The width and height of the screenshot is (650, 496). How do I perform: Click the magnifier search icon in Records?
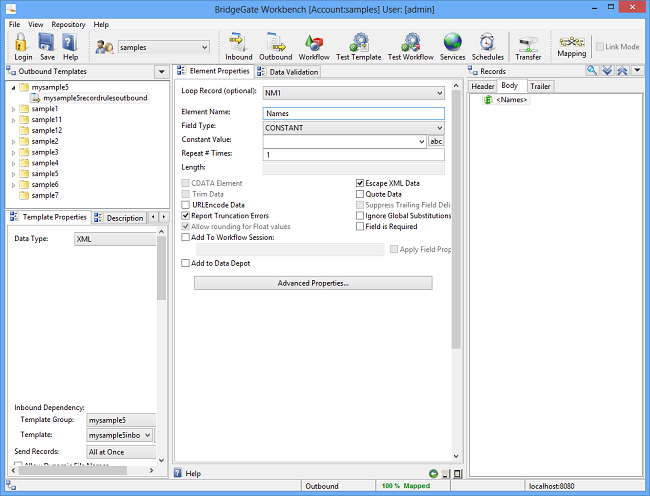pyautogui.click(x=592, y=70)
